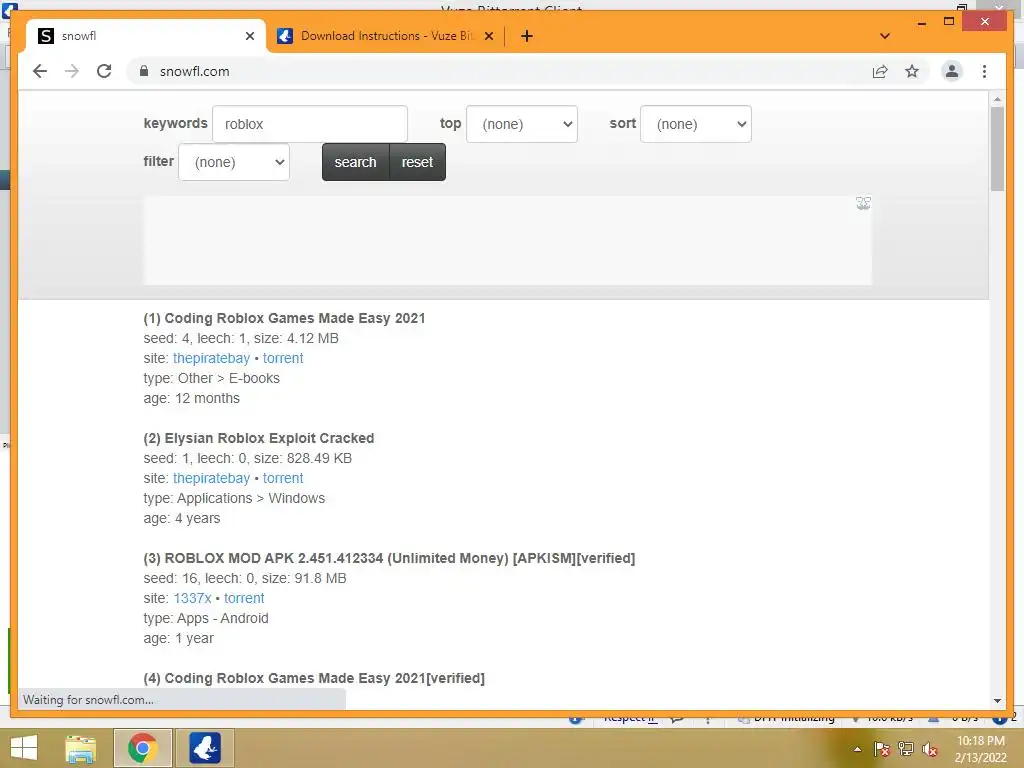Screen dimensions: 1024x768
Task: Close the snowfl tab
Action: [x=249, y=36]
